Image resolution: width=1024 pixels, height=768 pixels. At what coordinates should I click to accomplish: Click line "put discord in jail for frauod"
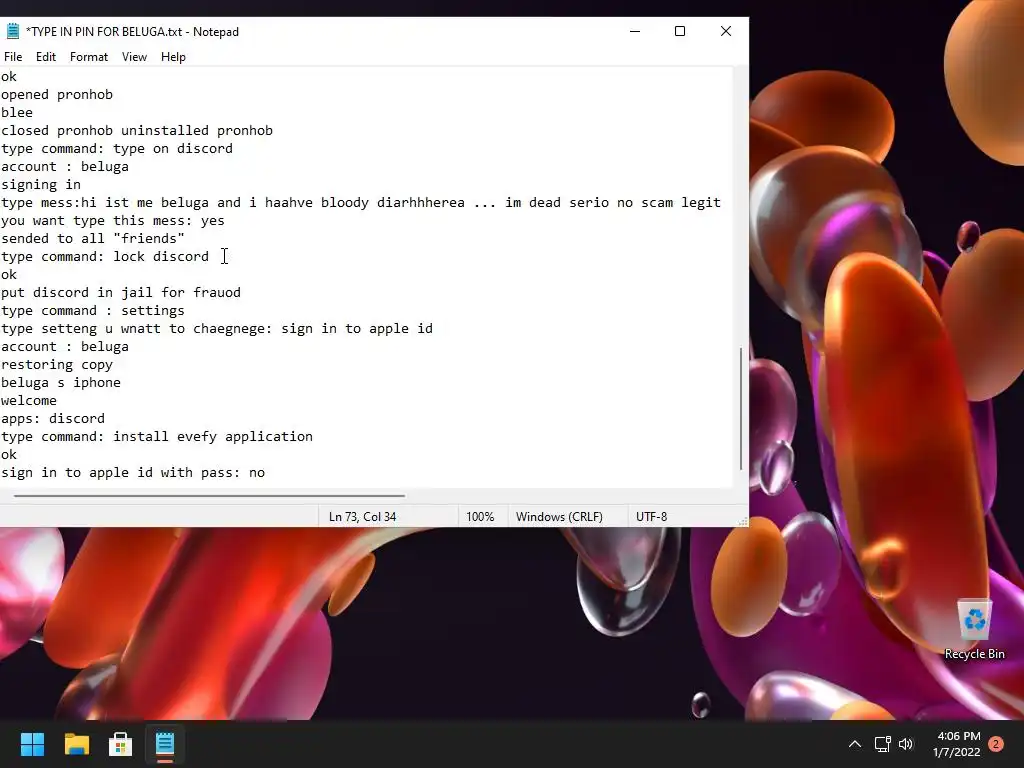pos(121,293)
